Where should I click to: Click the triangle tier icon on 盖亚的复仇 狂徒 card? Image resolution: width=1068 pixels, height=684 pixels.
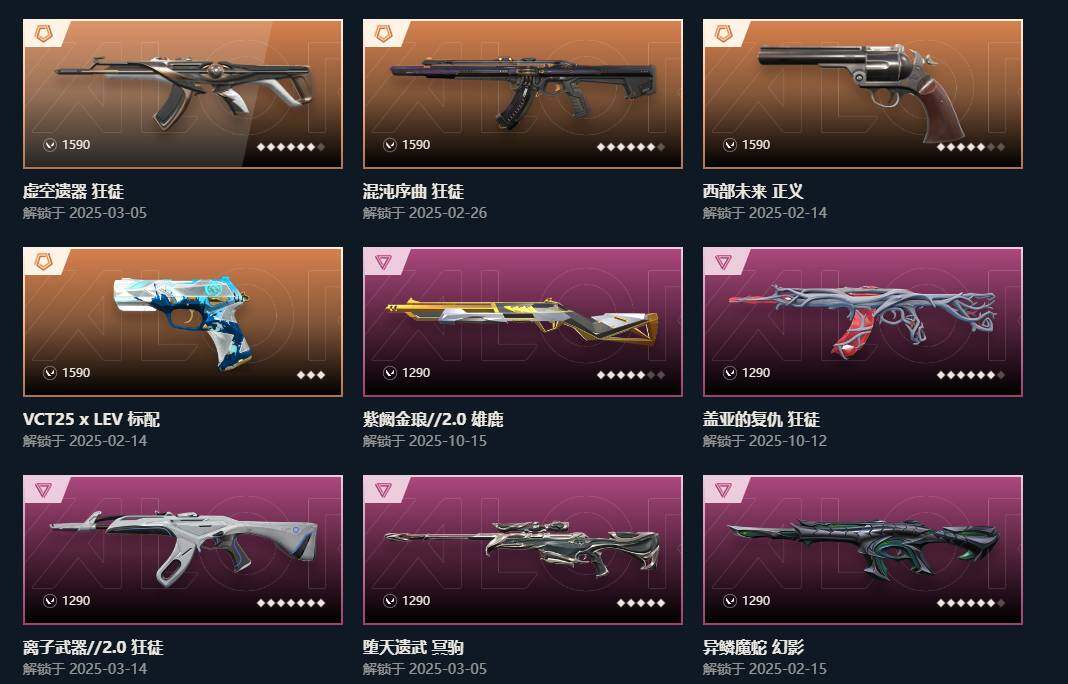(723, 262)
